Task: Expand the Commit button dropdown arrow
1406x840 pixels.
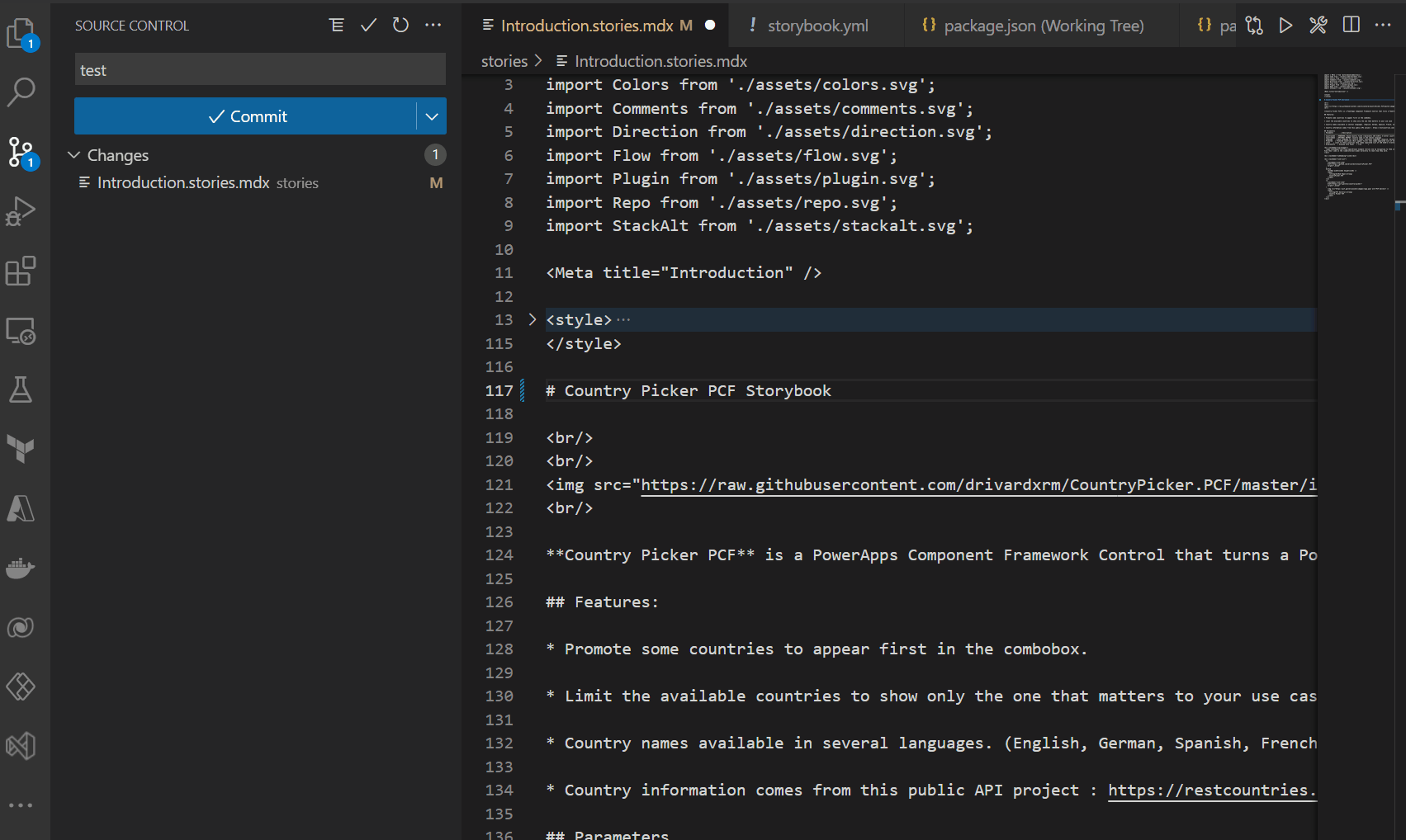Action: coord(431,116)
